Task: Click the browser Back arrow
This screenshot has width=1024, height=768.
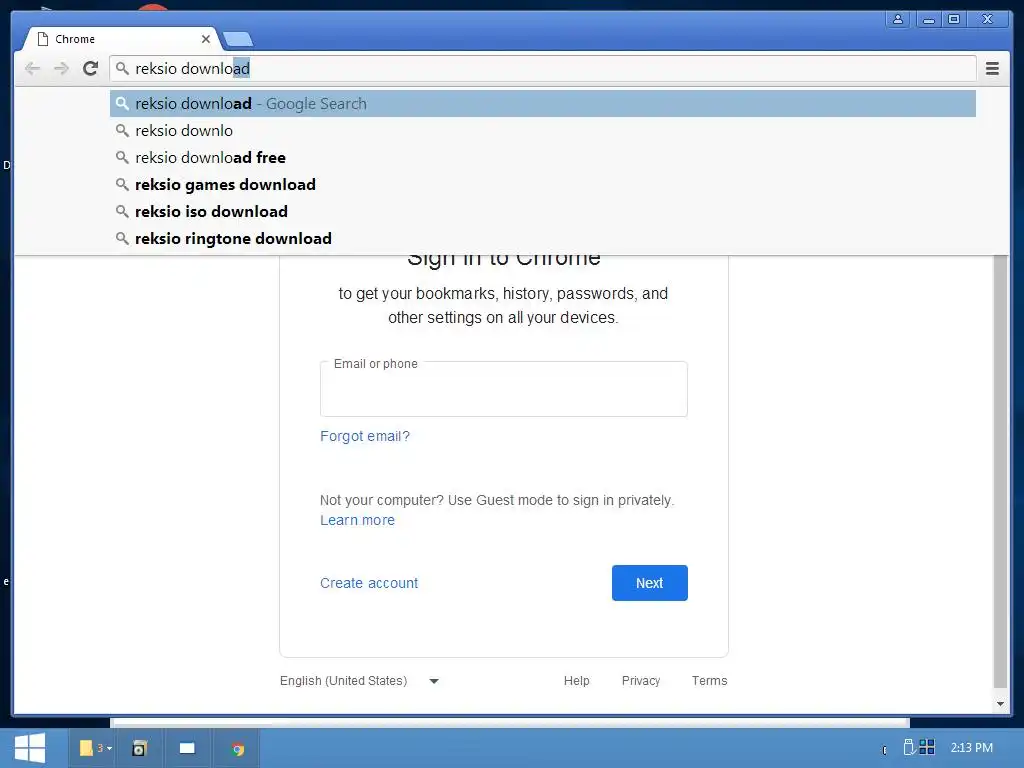Action: coord(32,68)
